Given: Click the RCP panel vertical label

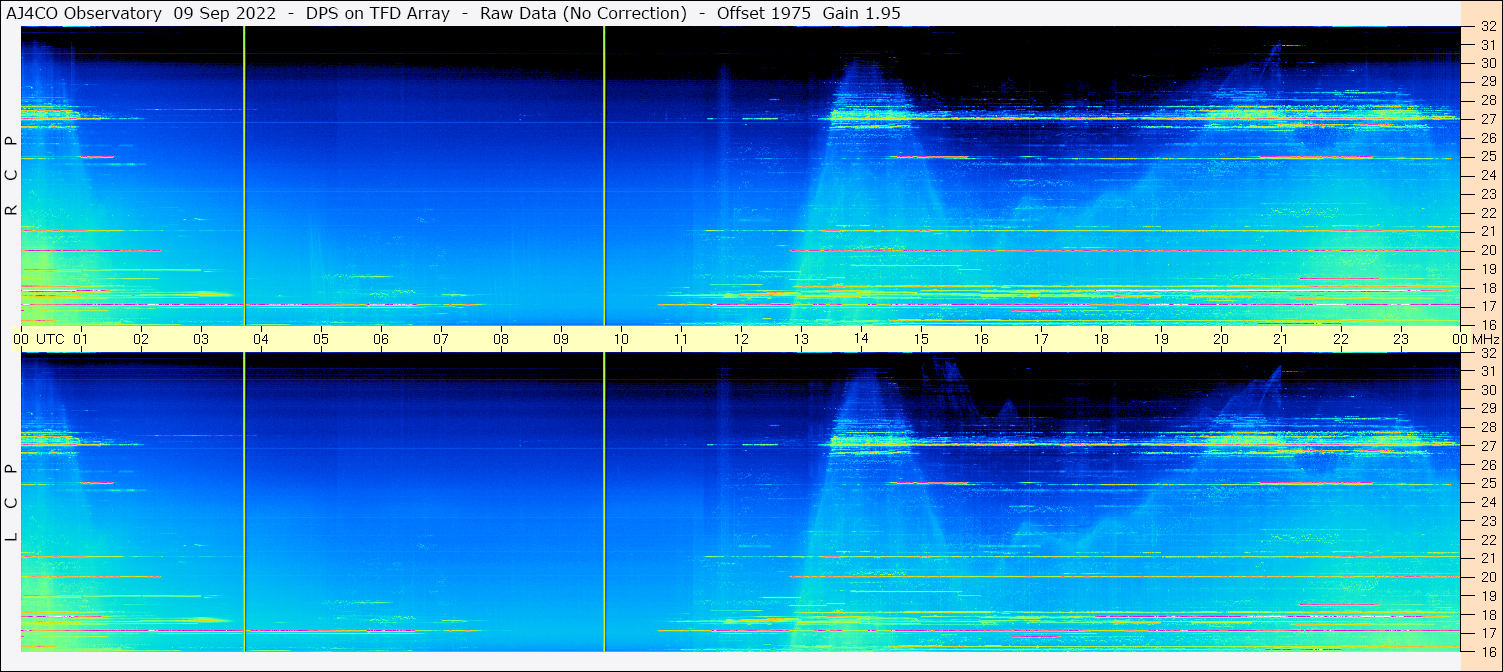Looking at the screenshot, I should point(12,175).
